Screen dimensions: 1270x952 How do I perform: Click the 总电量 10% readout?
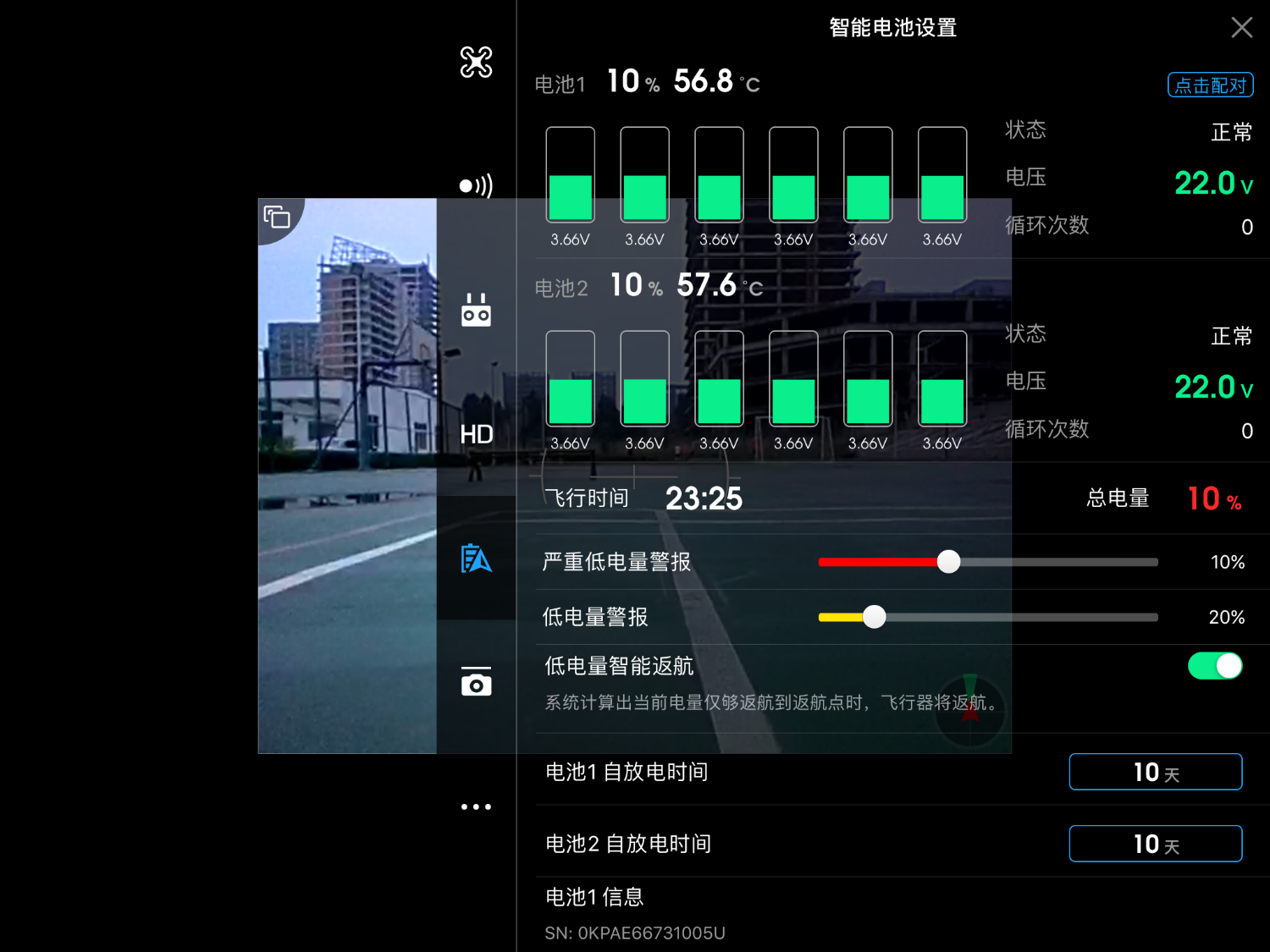1214,498
